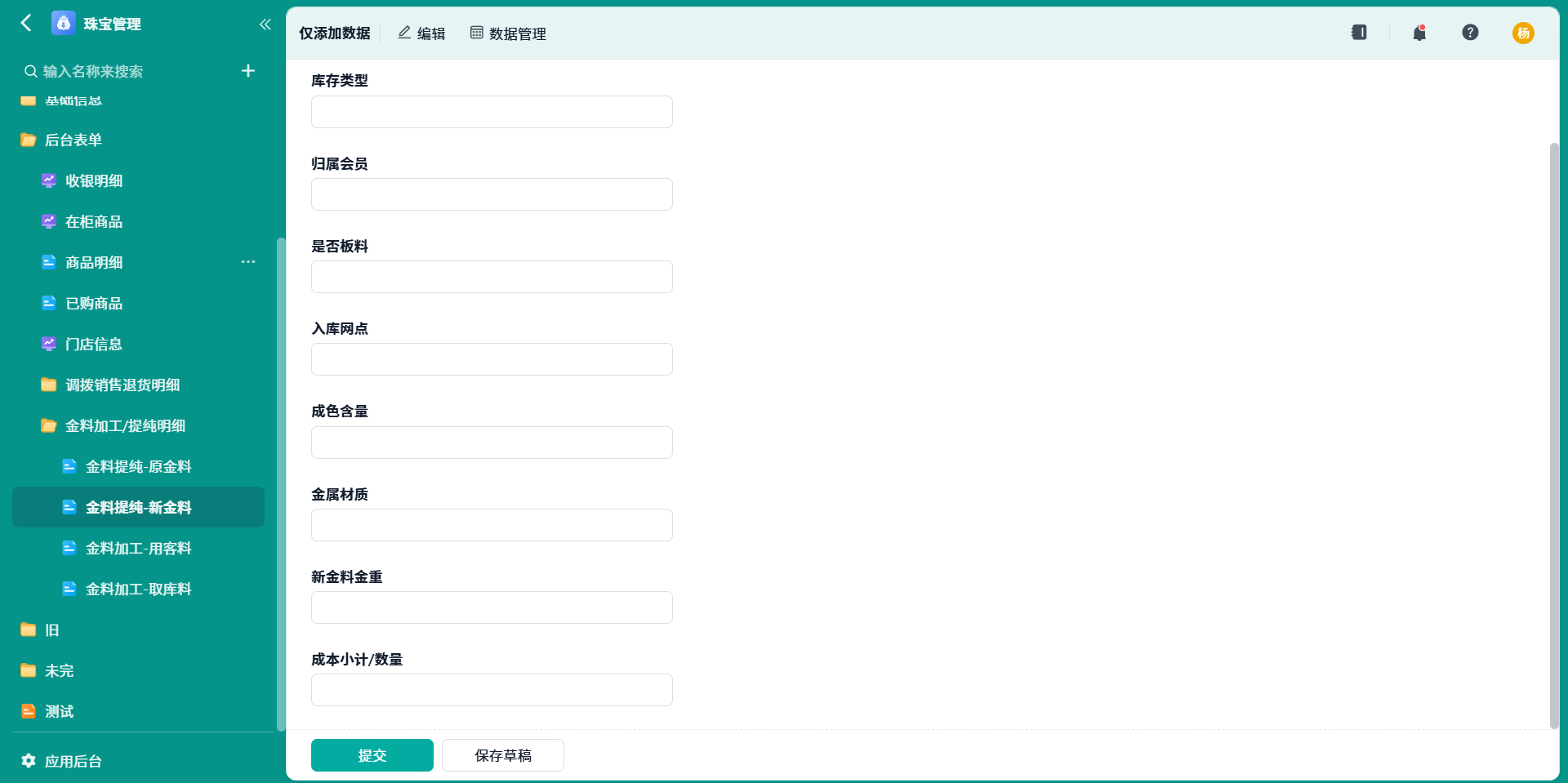Open 金料提纯-原金料 form
Screen dimensions: 1568x783
coord(138,466)
